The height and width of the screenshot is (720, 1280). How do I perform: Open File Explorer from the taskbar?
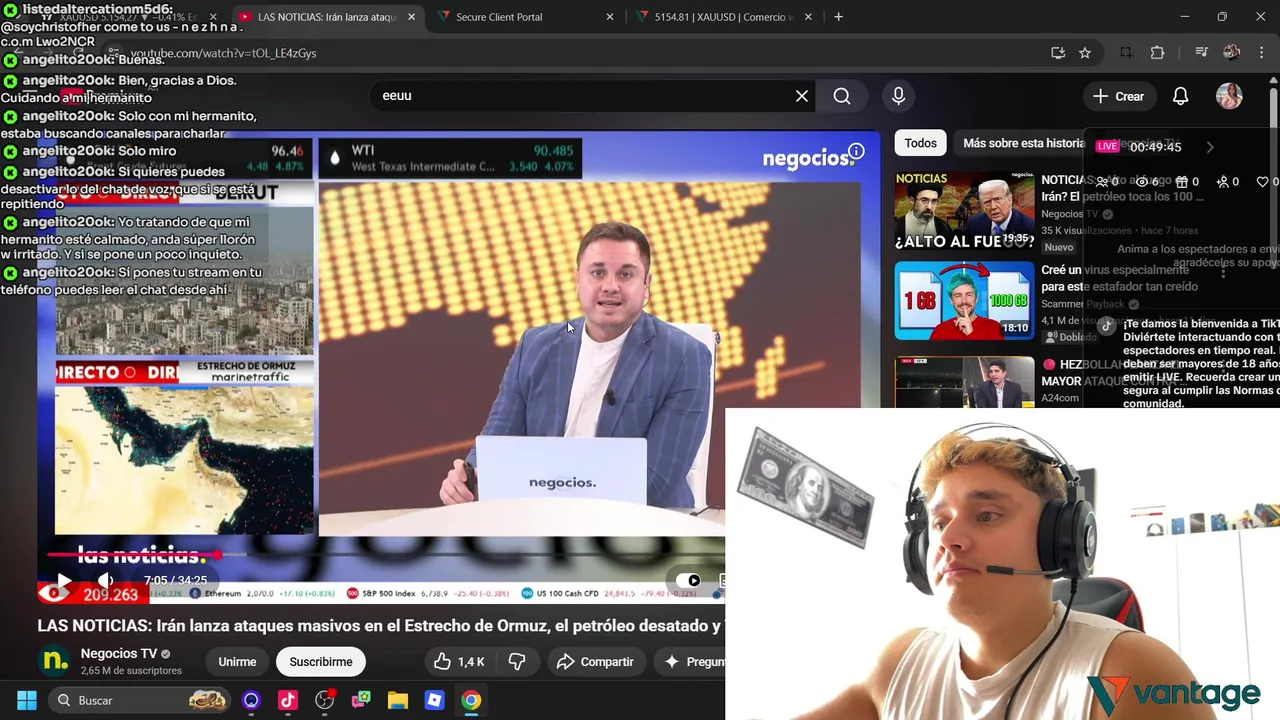(398, 700)
